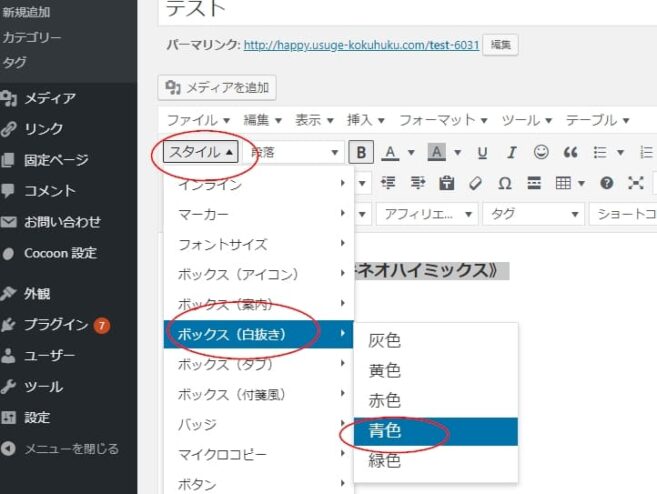Toggle fullscreen editor mode
This screenshot has height=494, width=657.
tap(635, 183)
